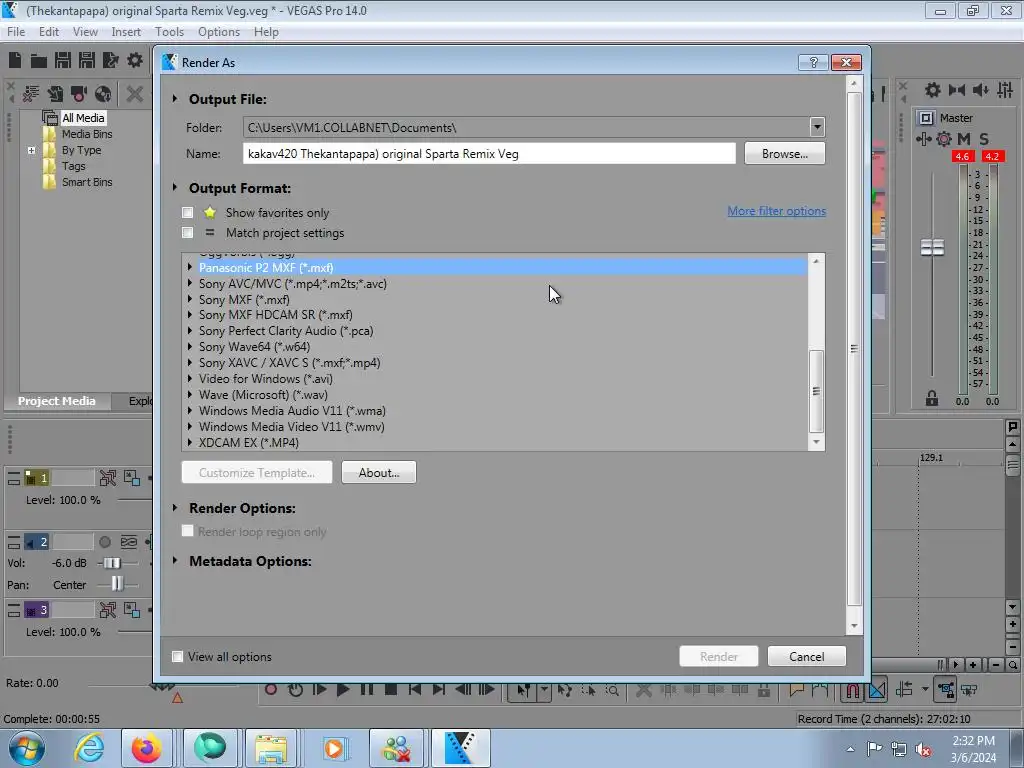Open the Options menu
1024x768 pixels.
(219, 32)
